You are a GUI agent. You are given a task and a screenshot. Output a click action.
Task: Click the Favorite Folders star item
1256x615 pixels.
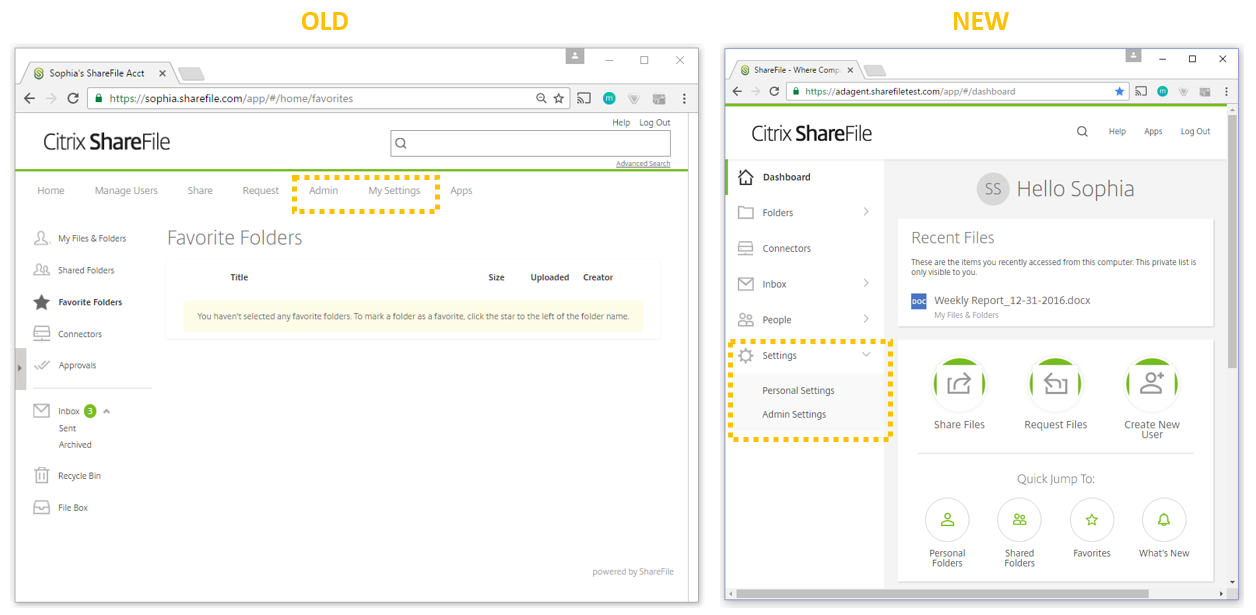pos(85,302)
